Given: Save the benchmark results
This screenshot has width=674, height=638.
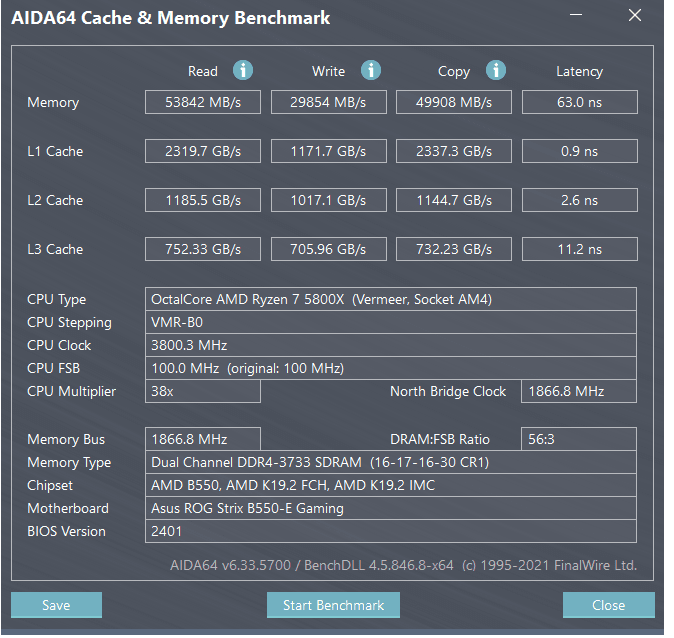Looking at the screenshot, I should pyautogui.click(x=56, y=605).
